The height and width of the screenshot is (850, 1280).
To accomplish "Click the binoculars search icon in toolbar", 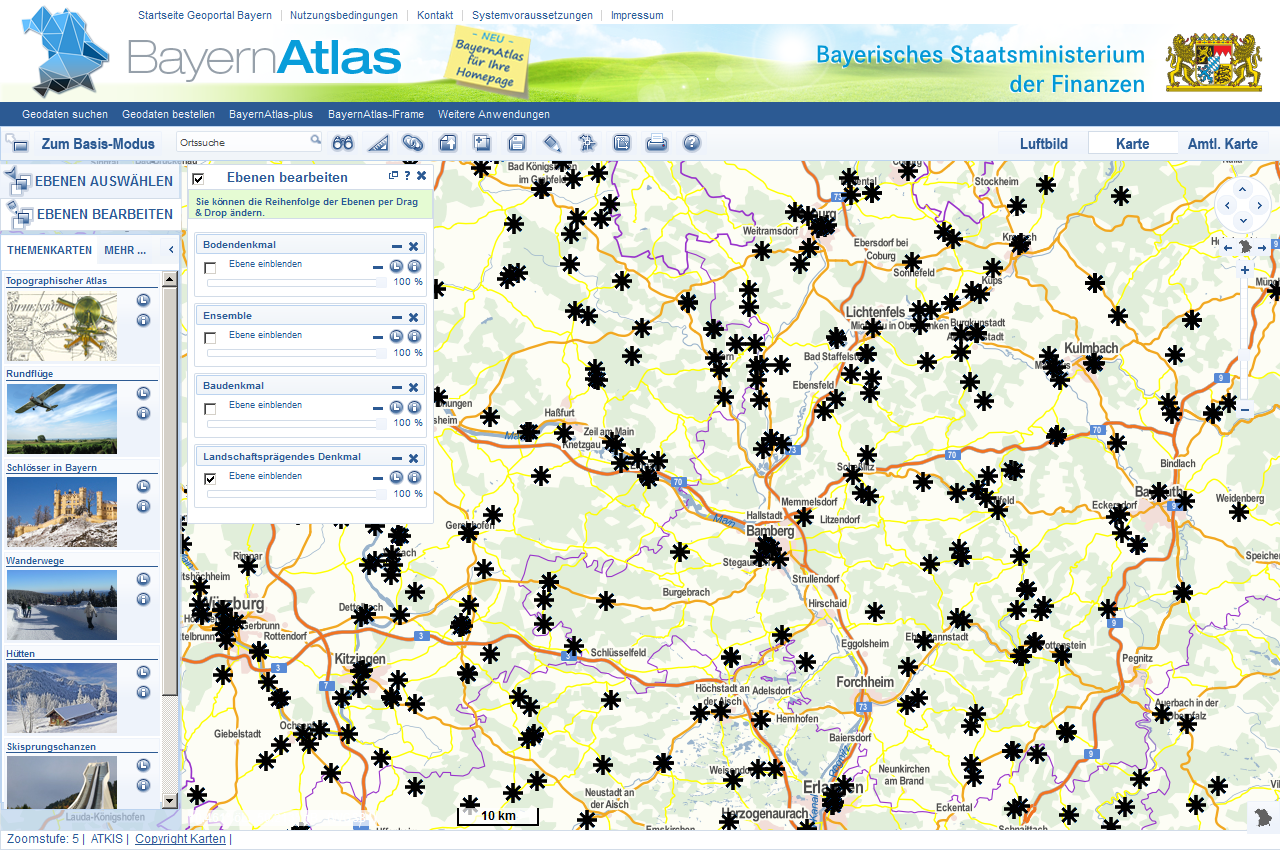I will [x=343, y=143].
